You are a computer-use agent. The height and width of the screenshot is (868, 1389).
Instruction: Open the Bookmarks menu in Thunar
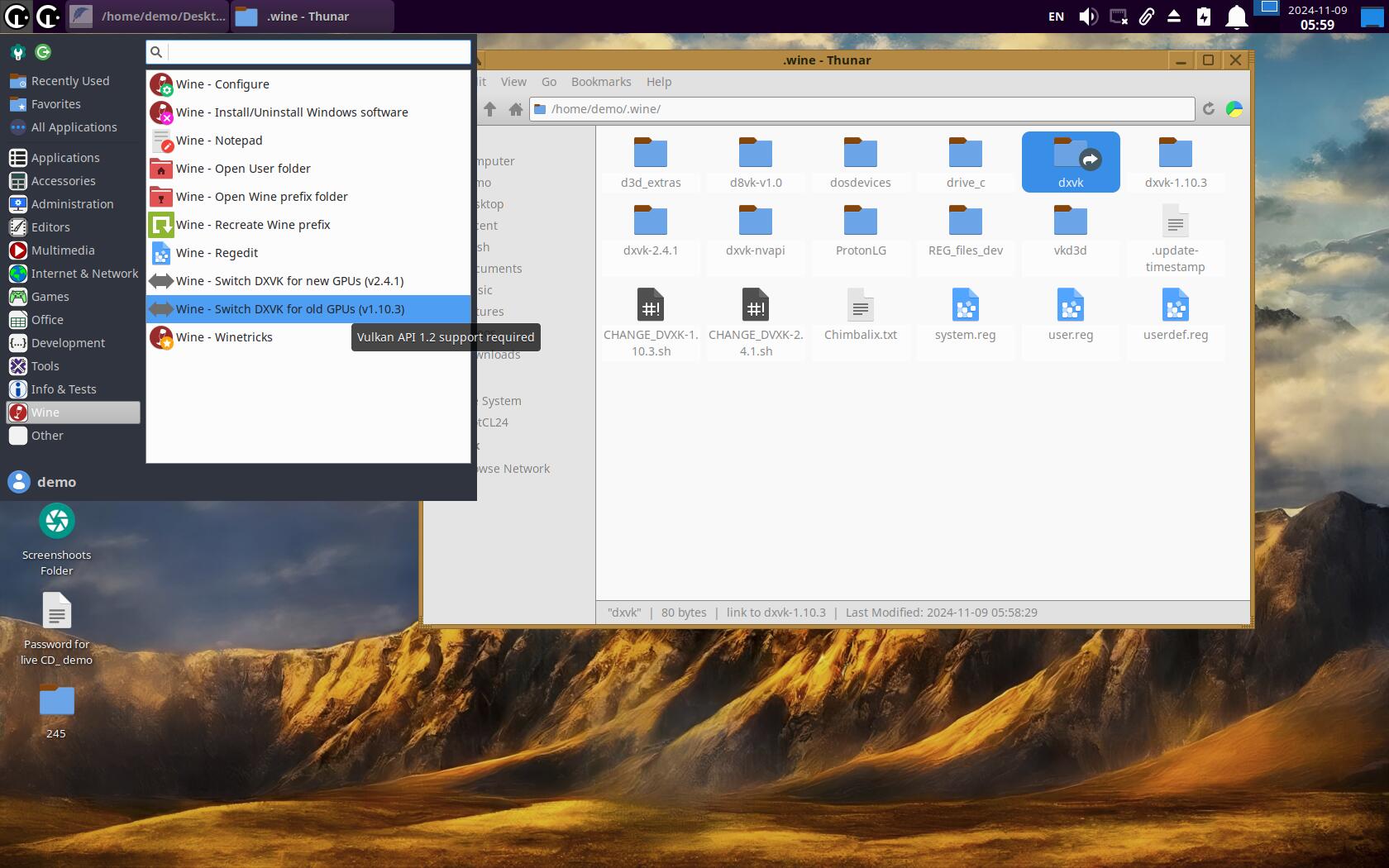pyautogui.click(x=601, y=82)
